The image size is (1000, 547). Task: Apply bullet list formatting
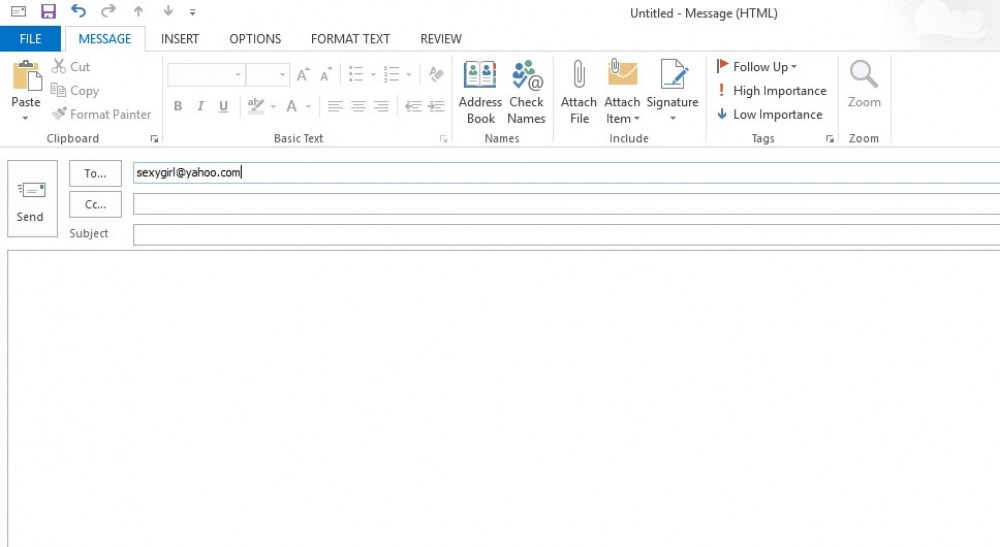point(356,74)
